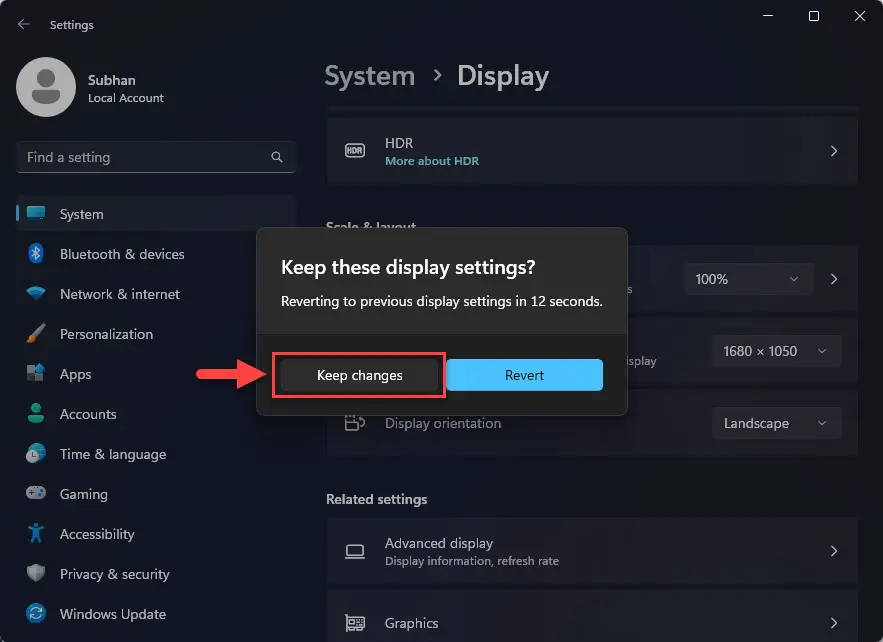Click the Graphics card icon
The image size is (883, 642).
(355, 623)
